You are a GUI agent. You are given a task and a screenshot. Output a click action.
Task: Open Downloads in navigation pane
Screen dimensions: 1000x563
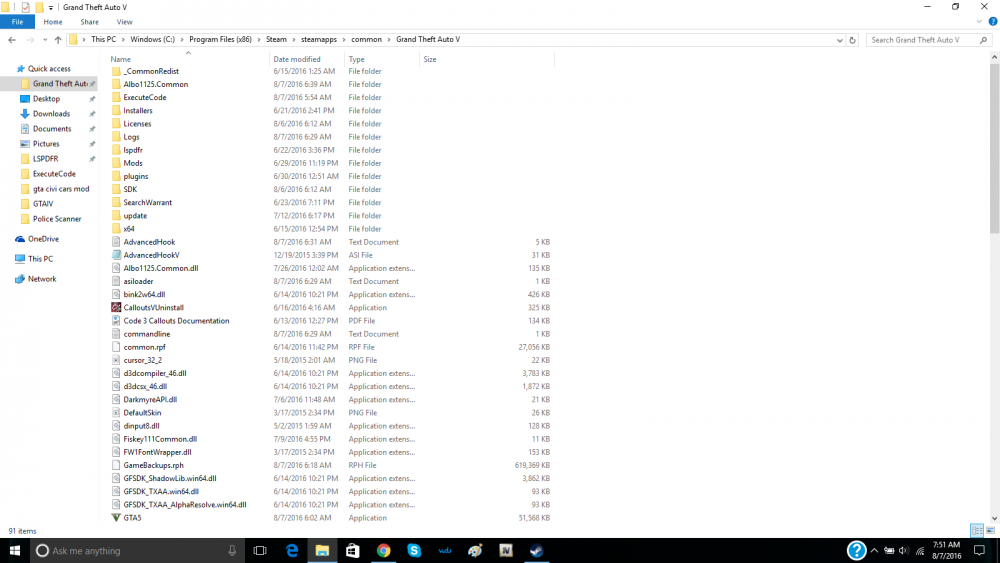coord(51,113)
